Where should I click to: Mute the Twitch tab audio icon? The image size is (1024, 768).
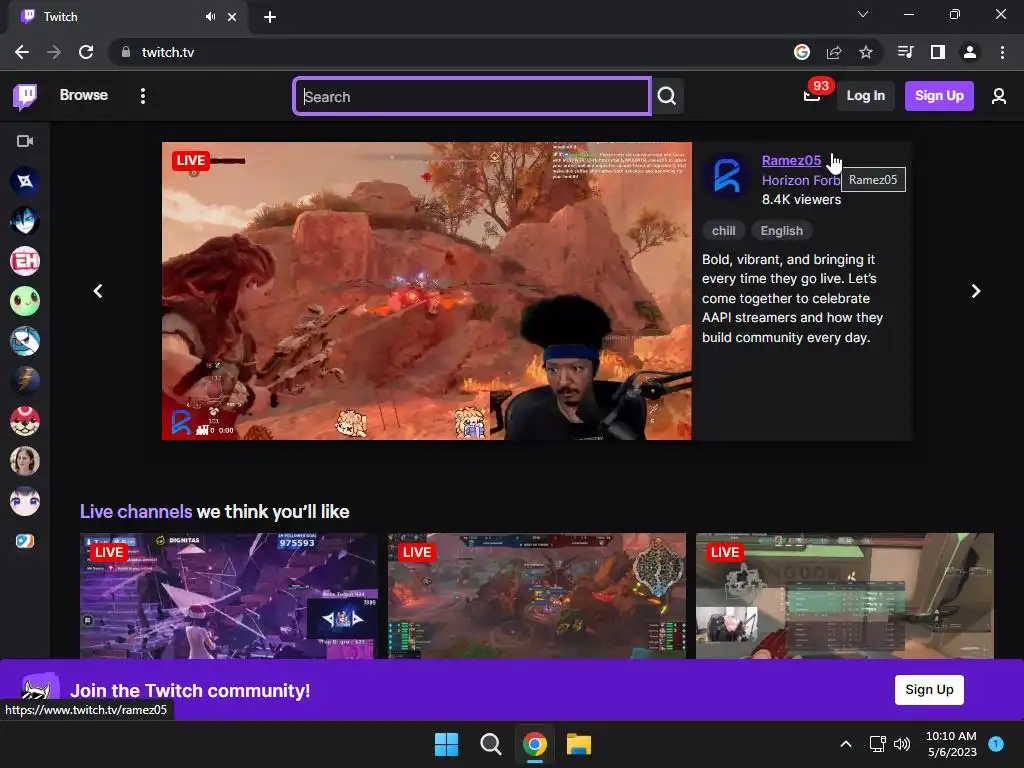coord(210,17)
